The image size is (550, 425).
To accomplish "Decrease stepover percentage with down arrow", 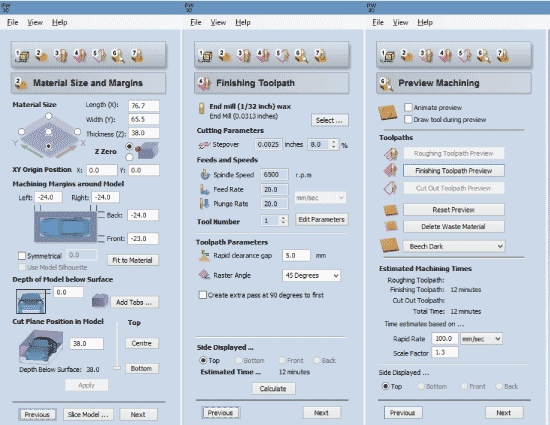I will 334,147.
